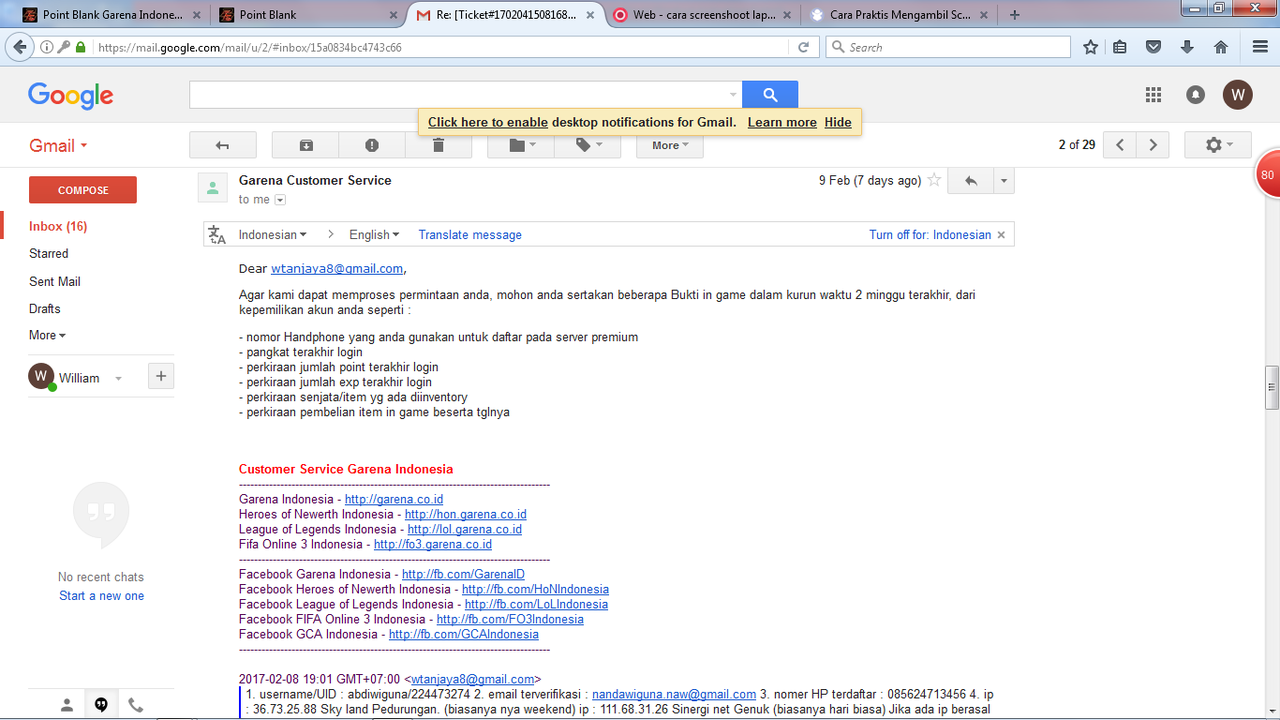
Task: Close the translation bar with X
Action: [1003, 235]
